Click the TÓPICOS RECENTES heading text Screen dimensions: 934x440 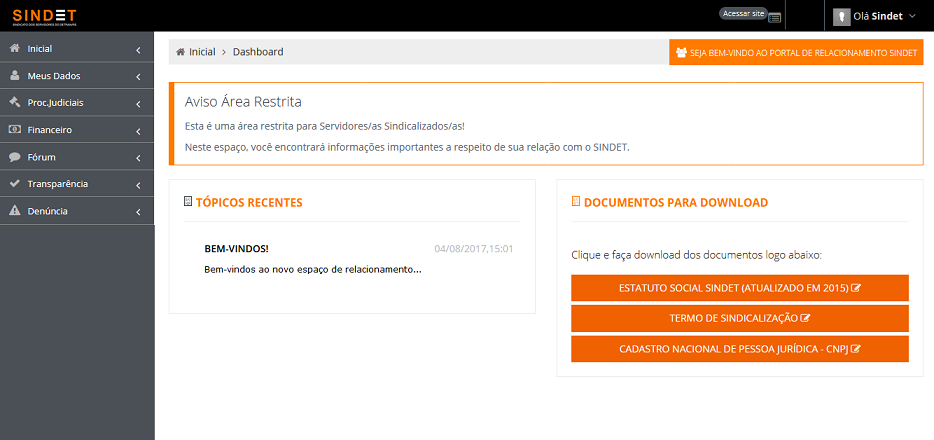249,202
